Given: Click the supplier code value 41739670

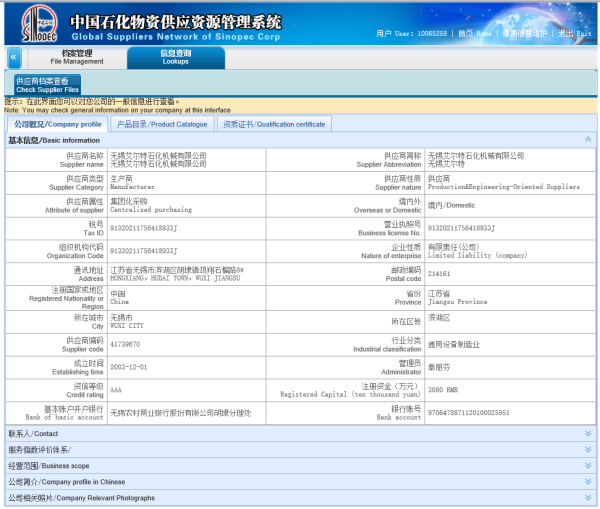Looking at the screenshot, I should tap(125, 344).
